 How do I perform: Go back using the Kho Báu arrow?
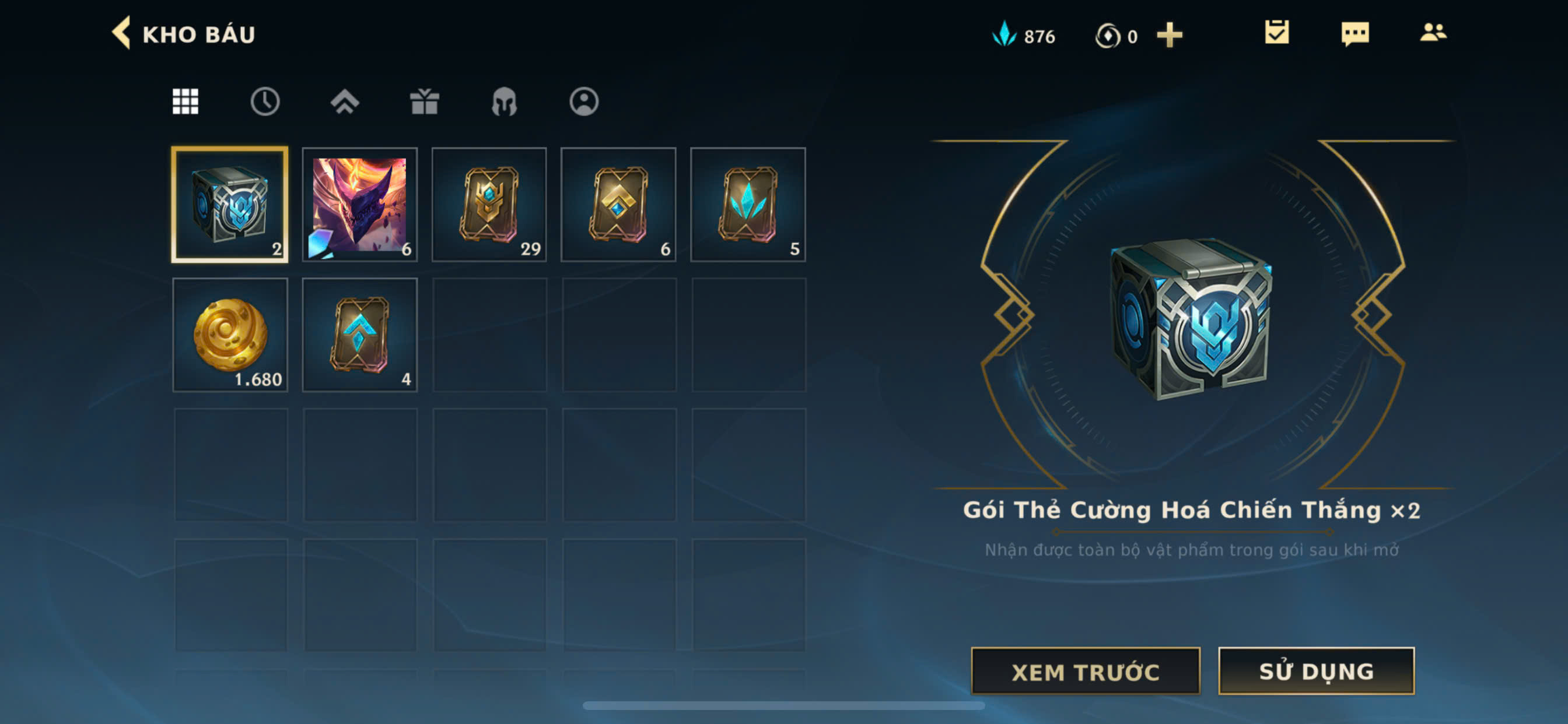click(x=122, y=33)
